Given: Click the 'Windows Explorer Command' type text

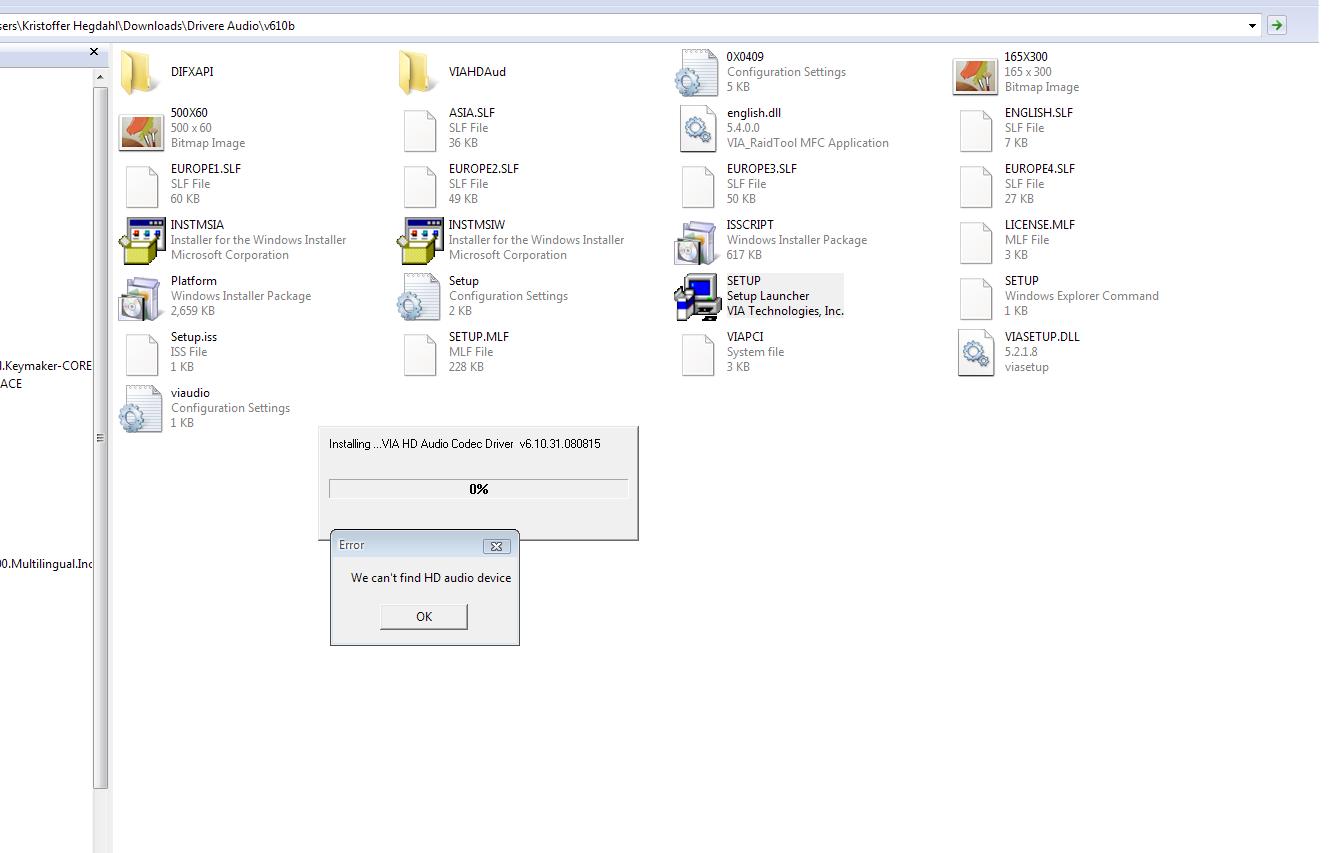Looking at the screenshot, I should [x=1082, y=296].
